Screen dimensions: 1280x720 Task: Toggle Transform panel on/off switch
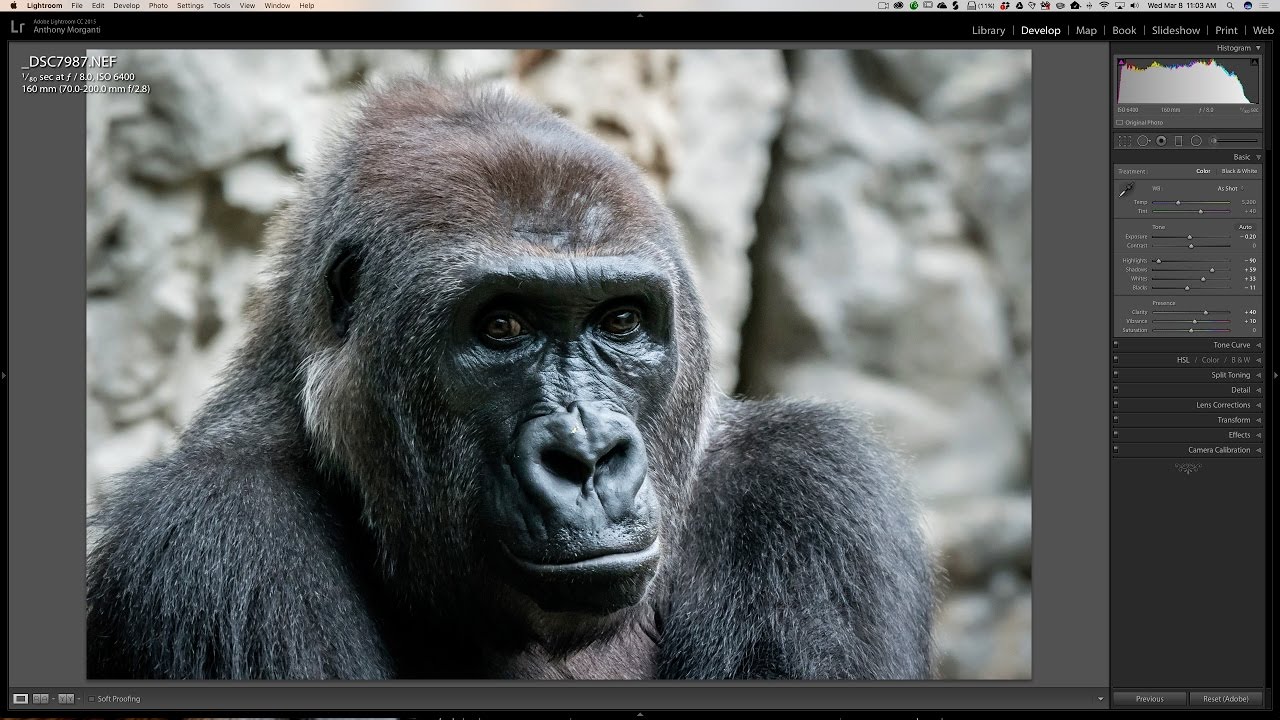(1116, 420)
